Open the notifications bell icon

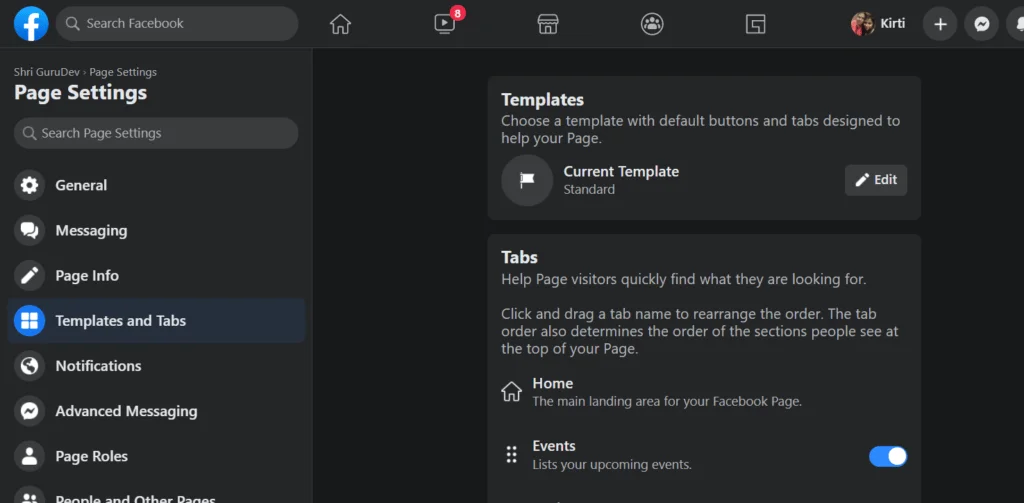coord(1016,24)
